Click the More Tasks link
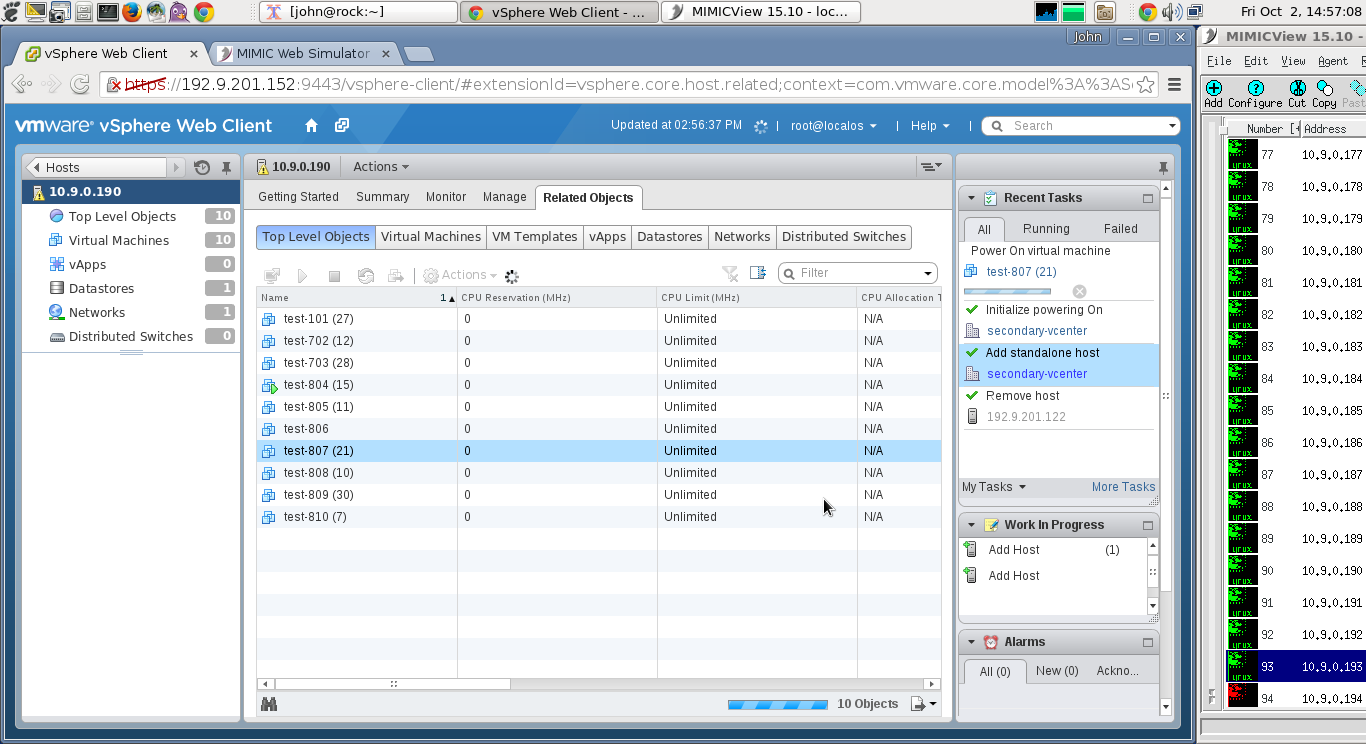 tap(1123, 487)
